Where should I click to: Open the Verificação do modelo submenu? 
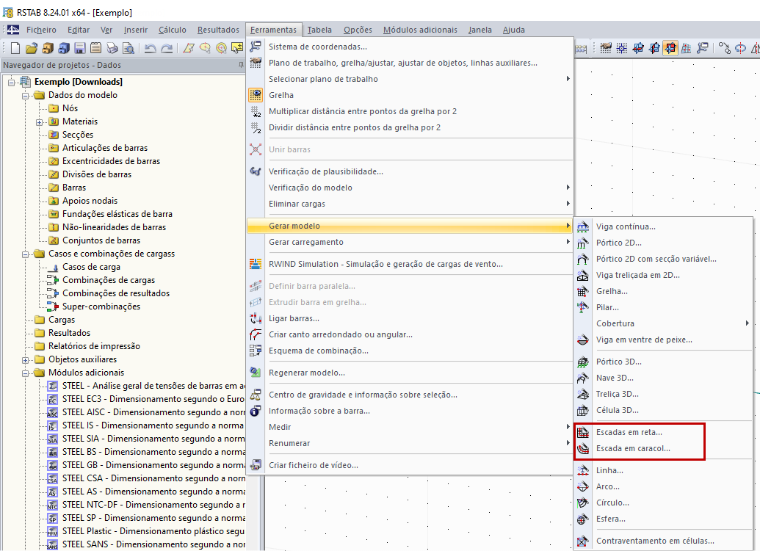(x=410, y=188)
